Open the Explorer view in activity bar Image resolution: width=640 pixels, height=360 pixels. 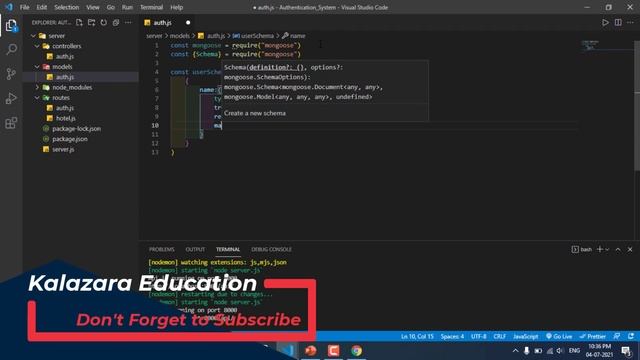pos(11,26)
